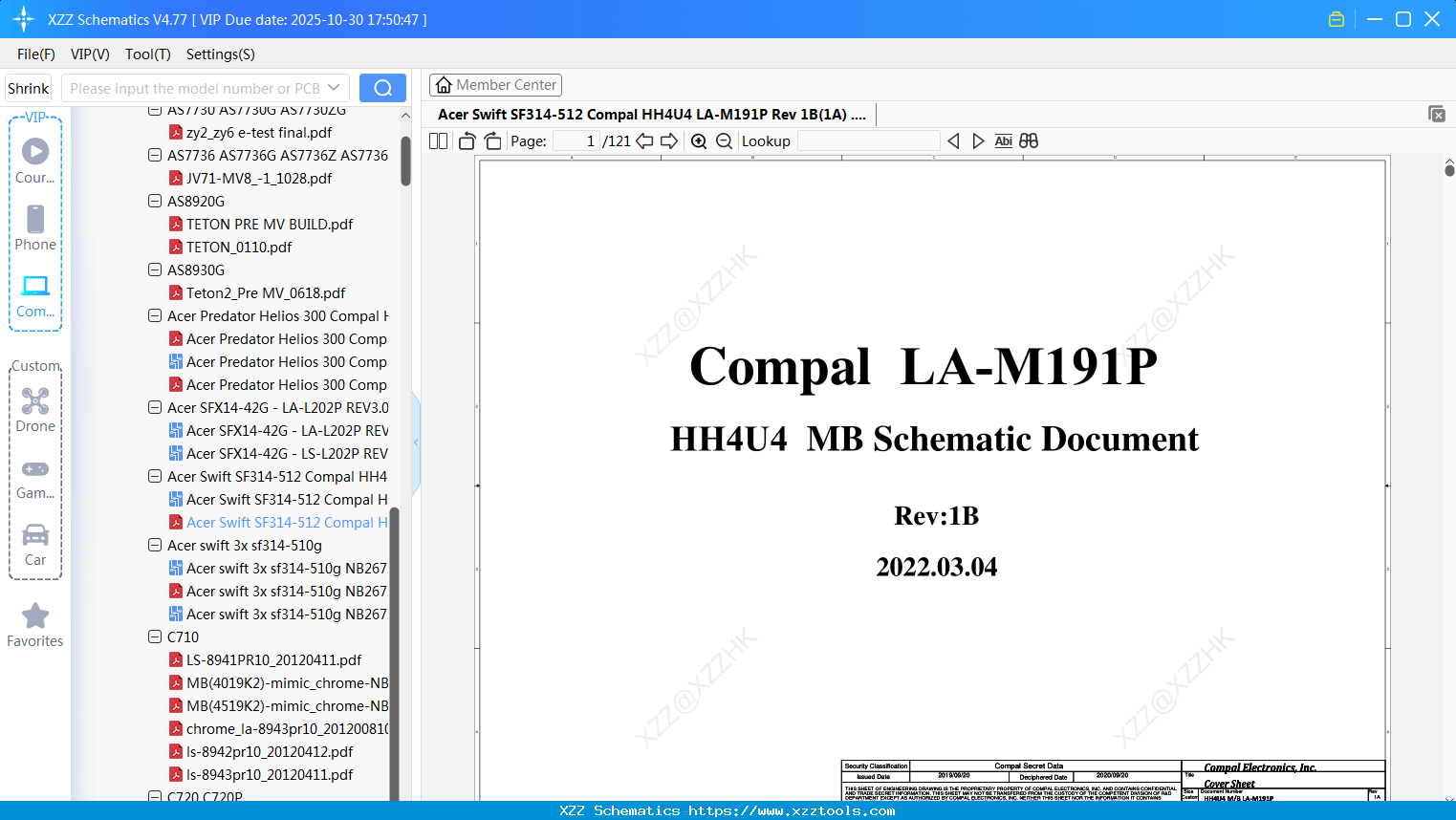Rotate the page counterclockwise
Screen dimensions: 1456x820
[467, 141]
